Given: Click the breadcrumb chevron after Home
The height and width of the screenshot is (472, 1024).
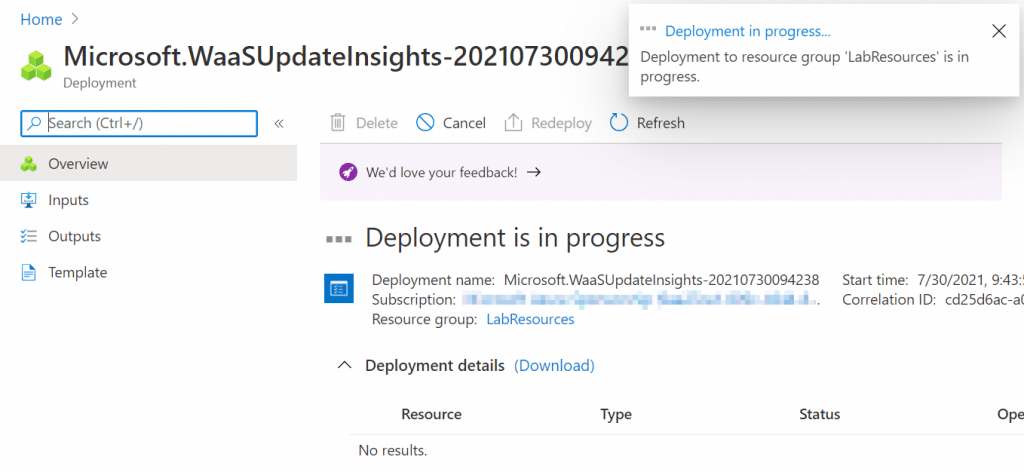Looking at the screenshot, I should coord(74,20).
